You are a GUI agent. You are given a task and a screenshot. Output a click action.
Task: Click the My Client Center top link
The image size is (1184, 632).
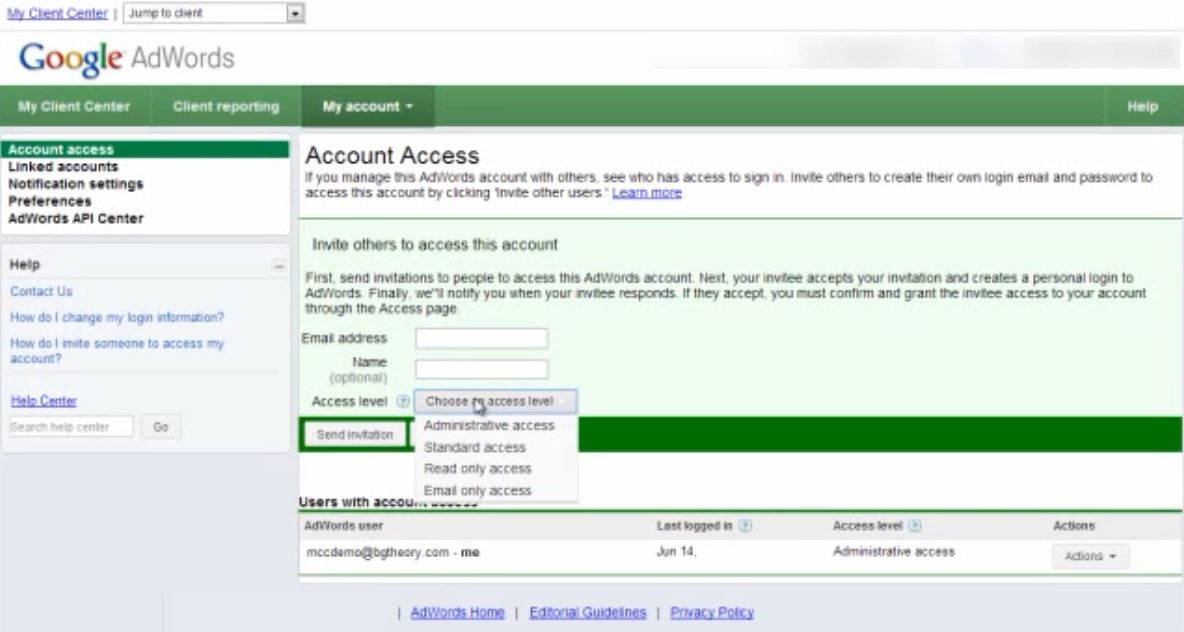pyautogui.click(x=57, y=13)
